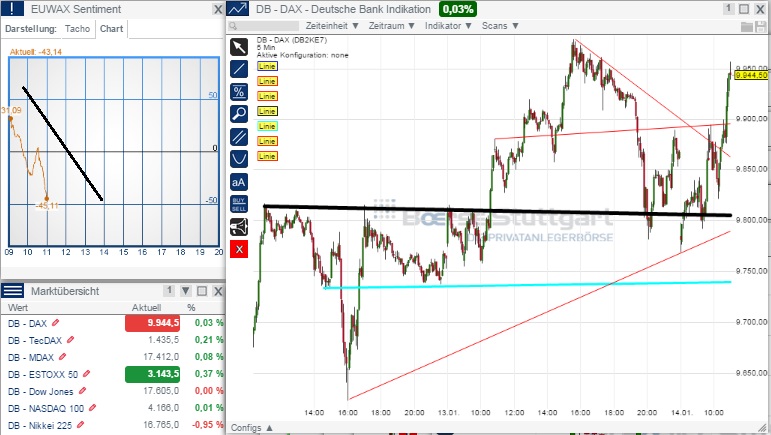Select the trend line drawing tool
771x435 pixels.
pos(239,69)
